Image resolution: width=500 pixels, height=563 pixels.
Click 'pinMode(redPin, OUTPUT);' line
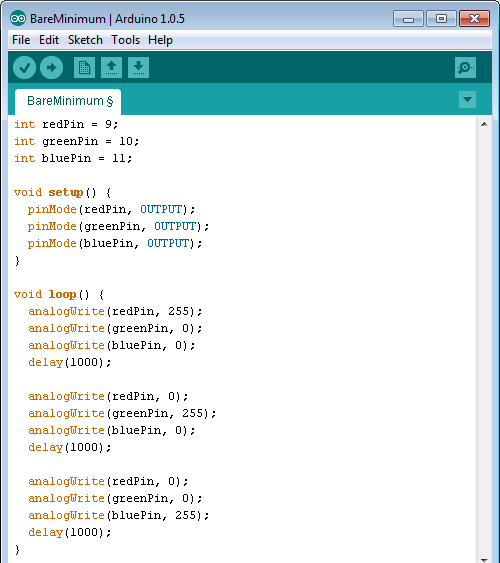112,209
